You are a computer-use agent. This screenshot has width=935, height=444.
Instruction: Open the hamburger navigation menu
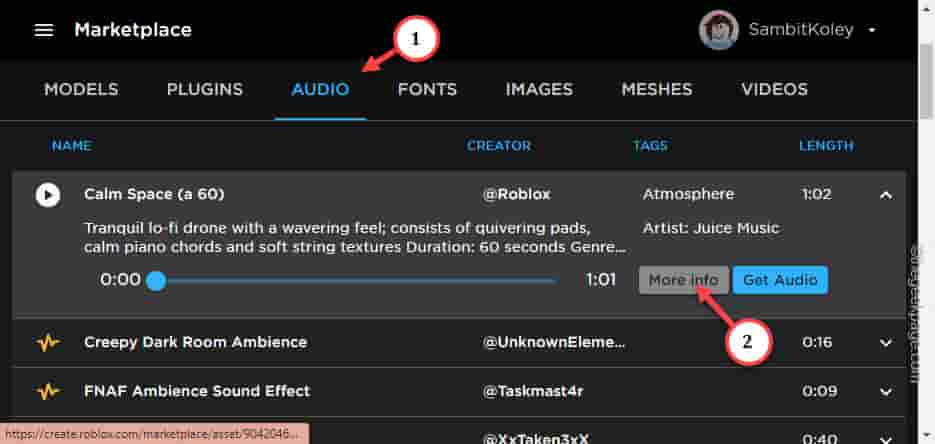coord(44,30)
